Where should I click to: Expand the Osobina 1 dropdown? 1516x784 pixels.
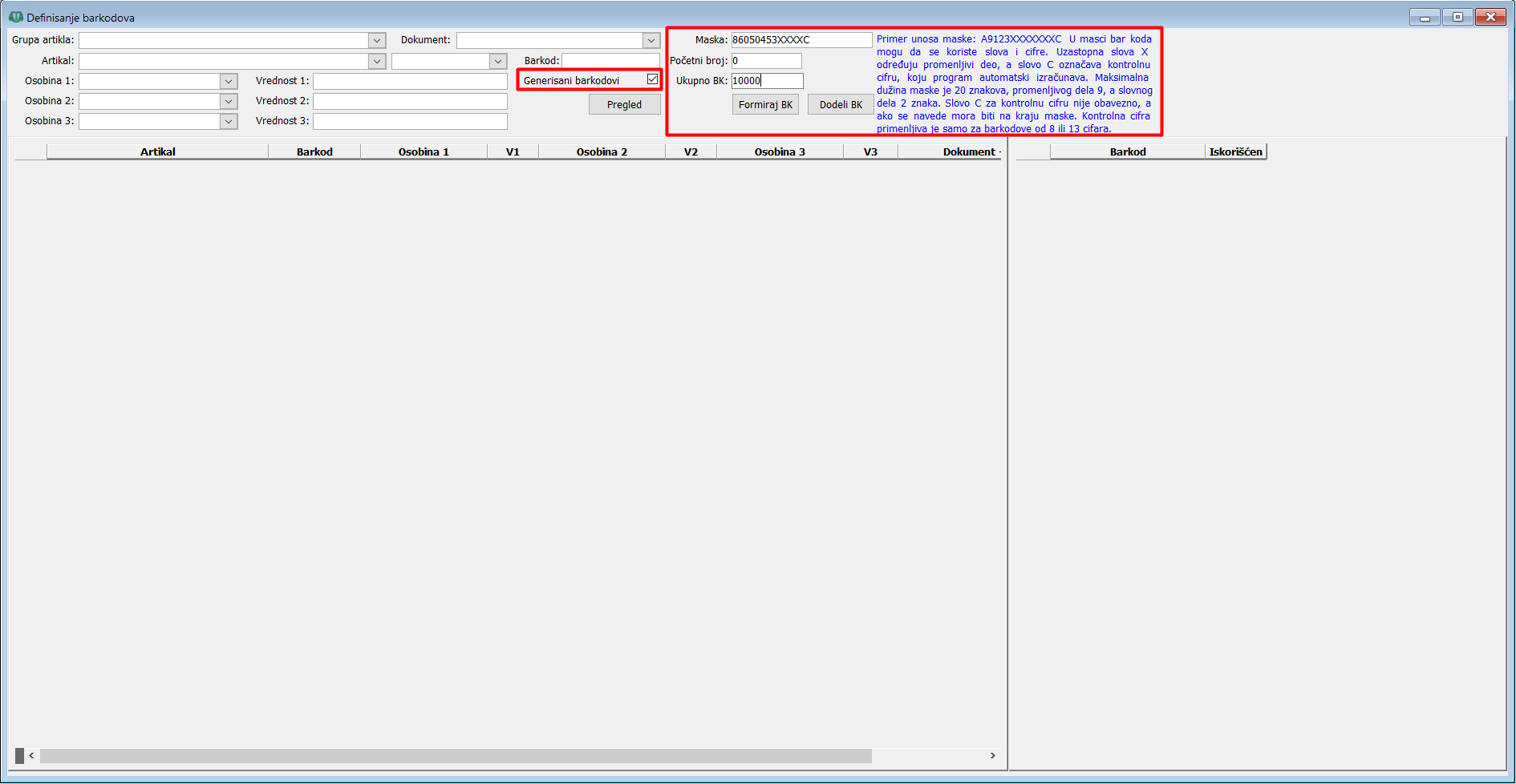point(229,81)
